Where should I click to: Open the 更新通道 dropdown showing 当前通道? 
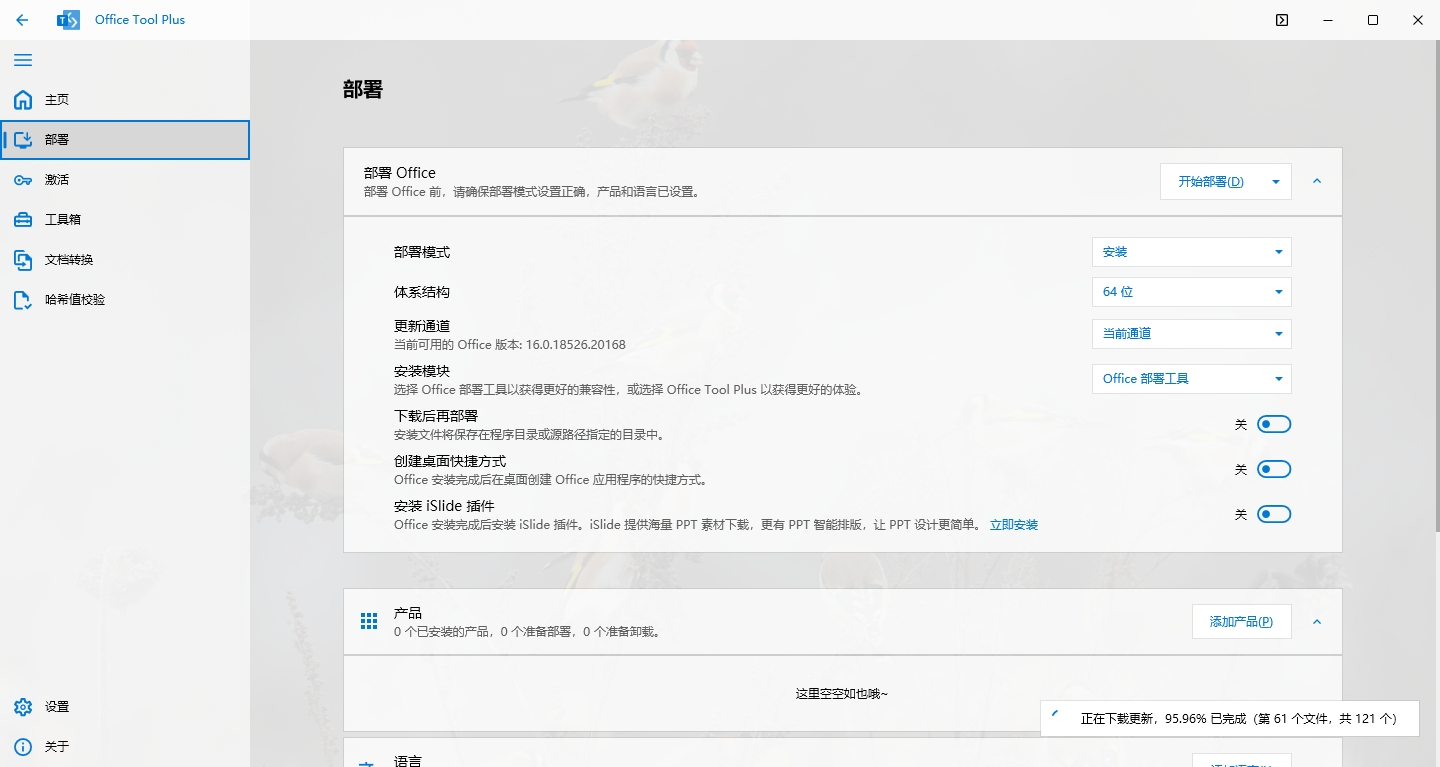(x=1192, y=334)
